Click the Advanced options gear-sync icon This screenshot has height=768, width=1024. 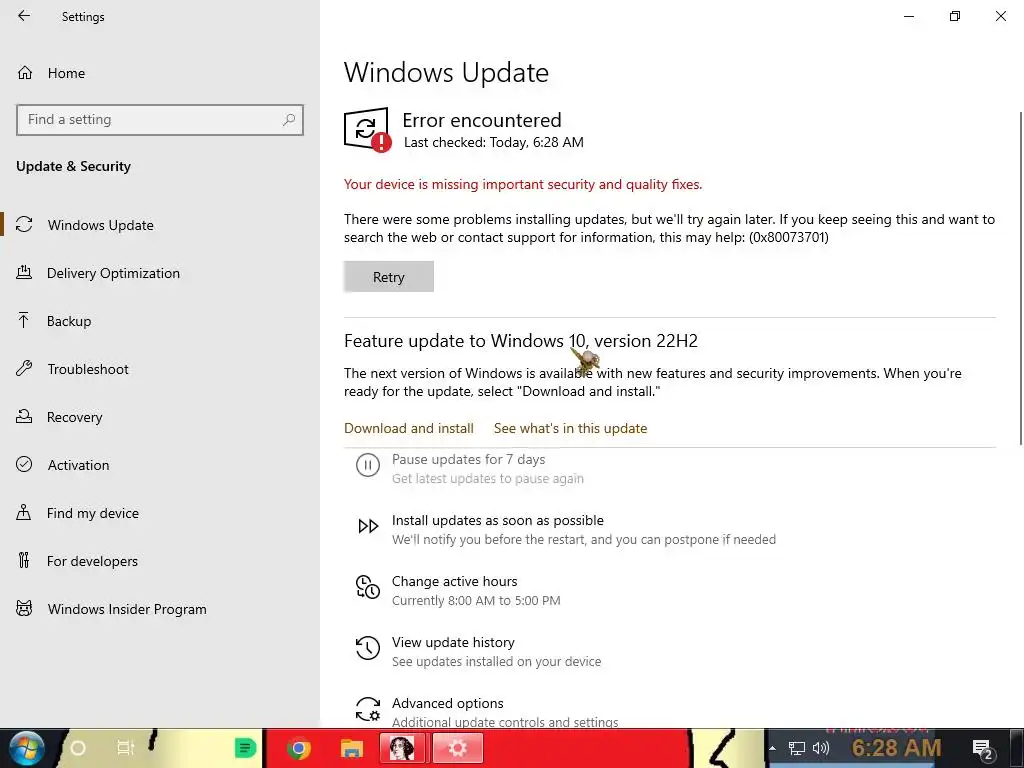[368, 709]
